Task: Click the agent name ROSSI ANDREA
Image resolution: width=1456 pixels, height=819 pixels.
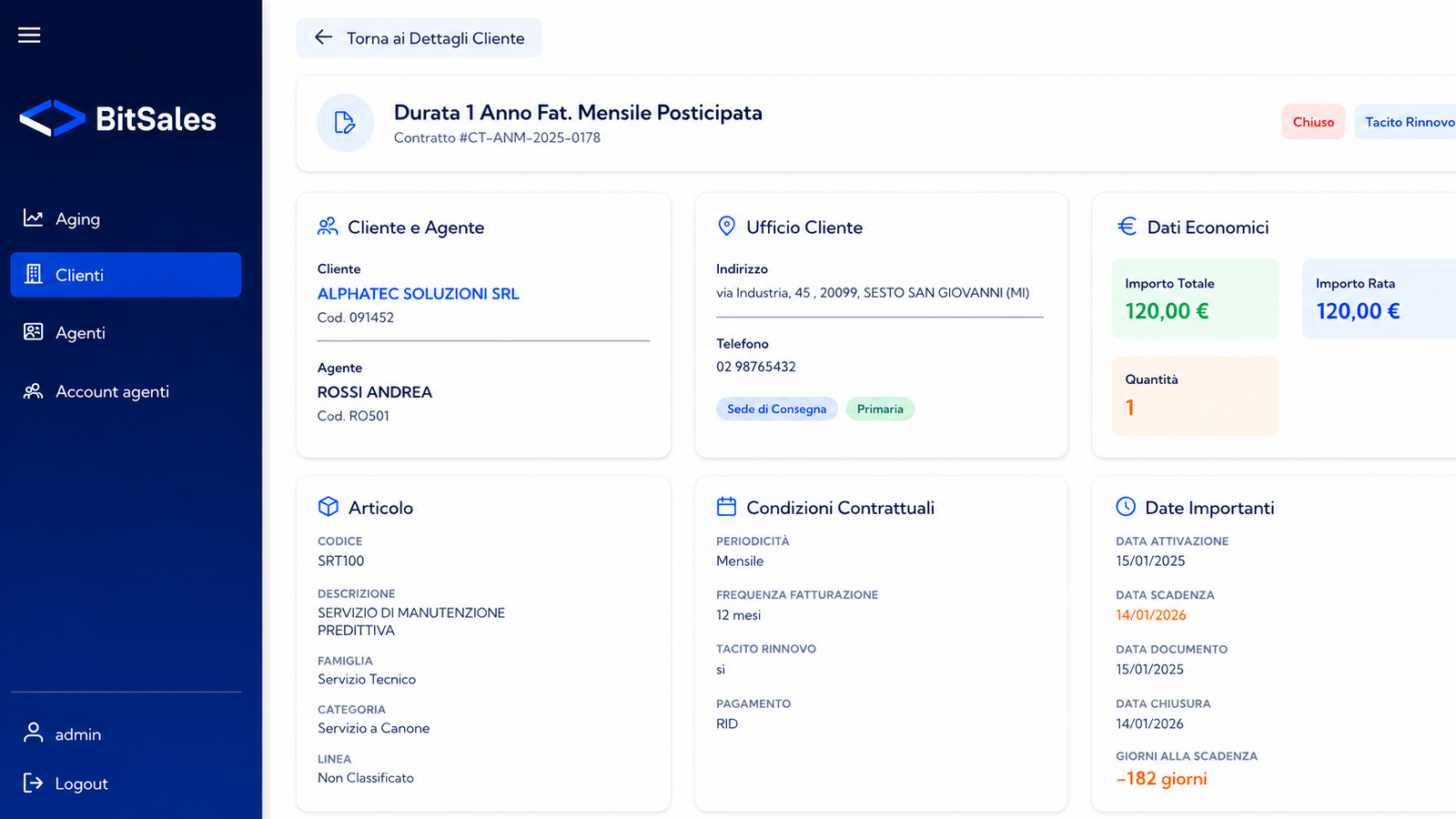Action: point(374,392)
